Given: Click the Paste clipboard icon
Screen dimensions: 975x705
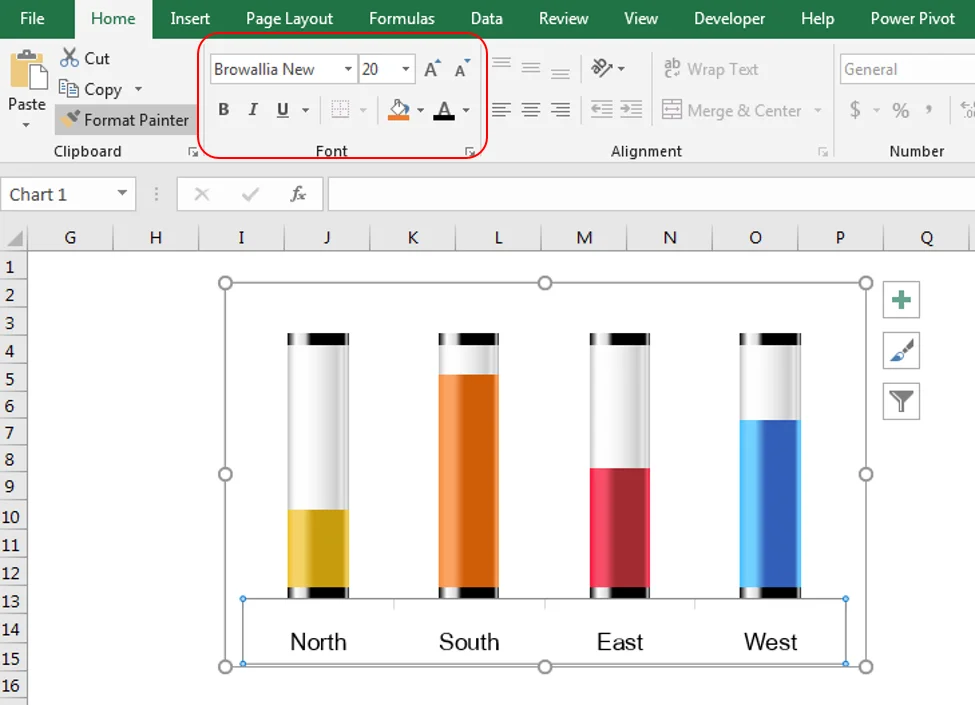Looking at the screenshot, I should pyautogui.click(x=27, y=70).
